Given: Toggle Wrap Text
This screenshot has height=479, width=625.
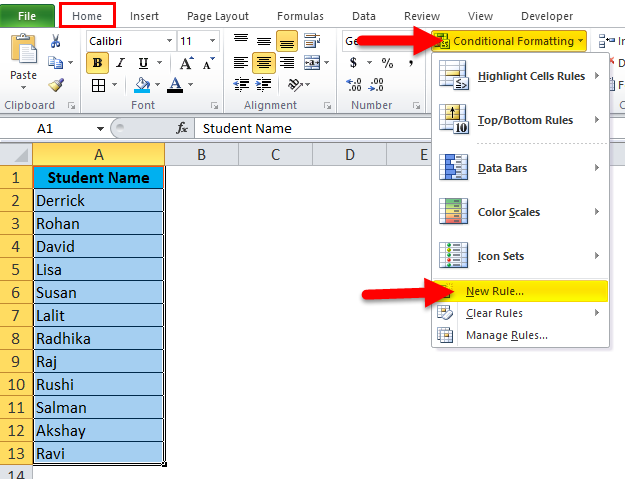Looking at the screenshot, I should pos(312,41).
